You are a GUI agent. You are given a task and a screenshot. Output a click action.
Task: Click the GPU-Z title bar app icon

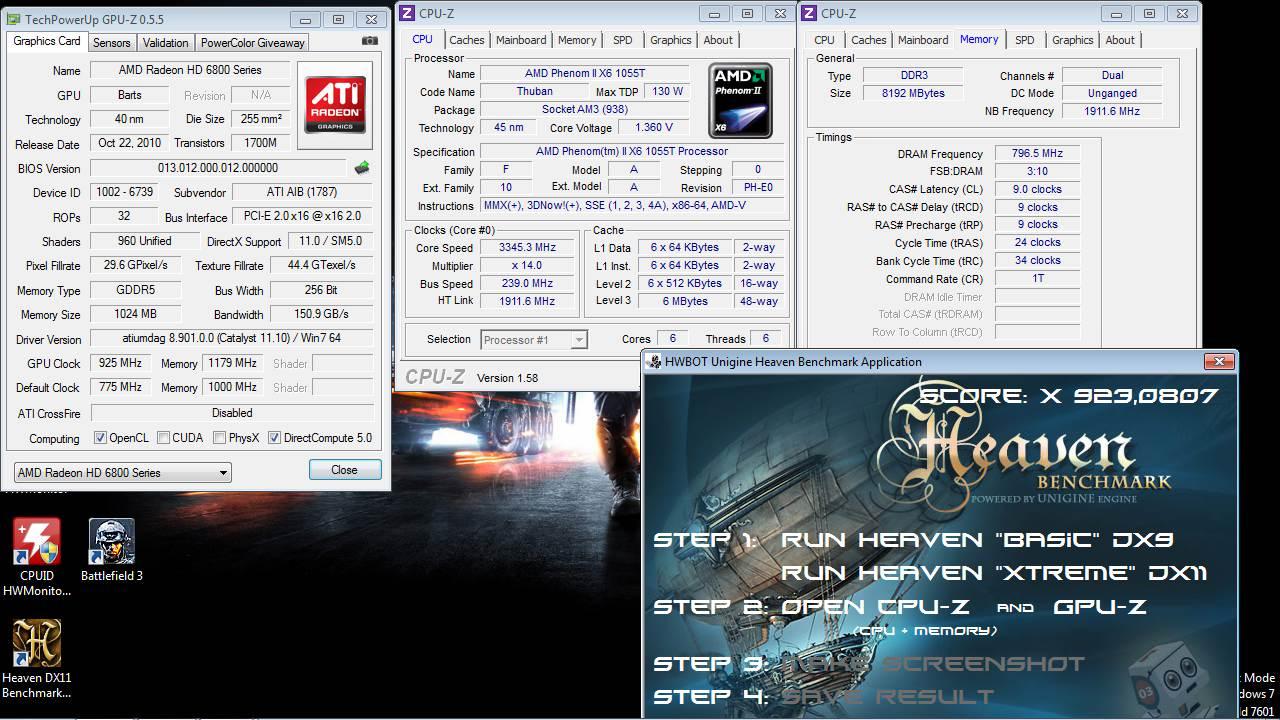(x=13, y=19)
